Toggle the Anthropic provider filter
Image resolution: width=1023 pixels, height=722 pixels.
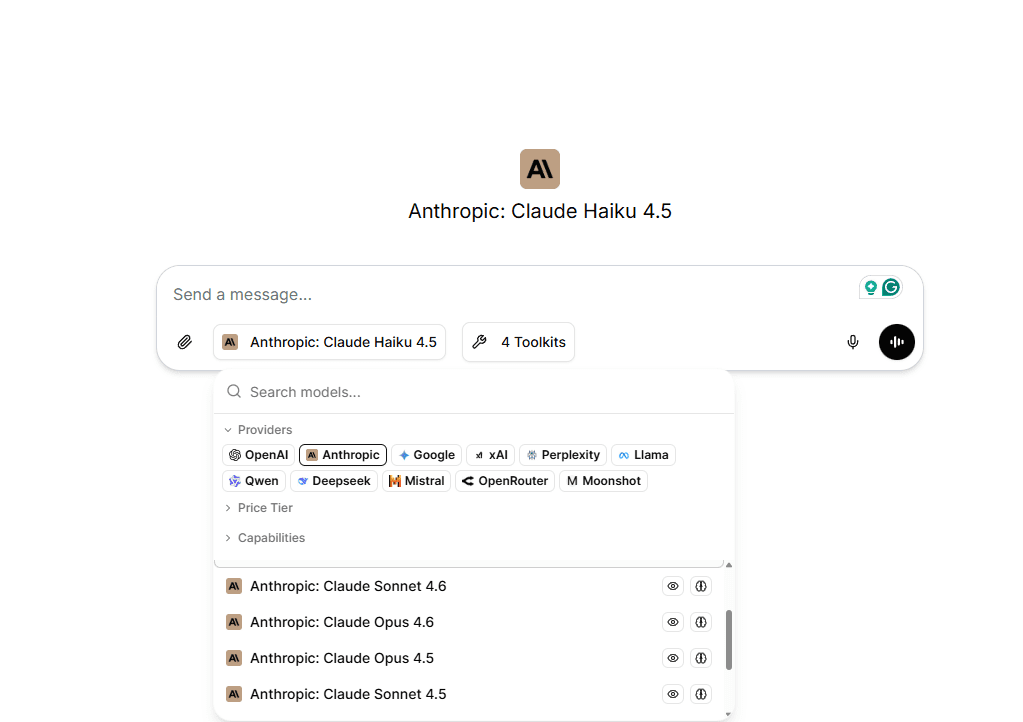[343, 455]
